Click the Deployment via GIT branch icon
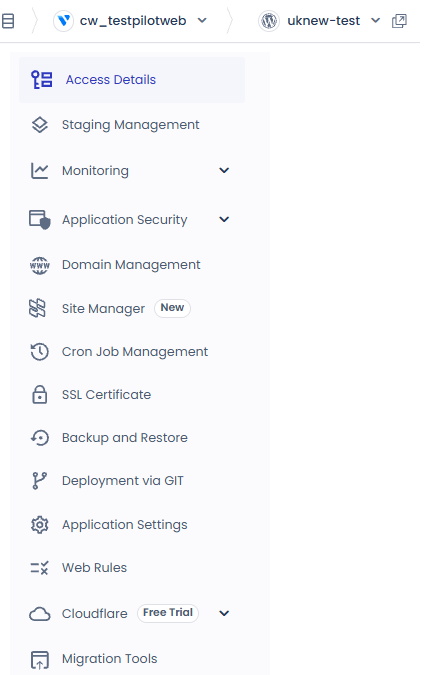Screen dimensions: 430x675 click(x=40, y=481)
